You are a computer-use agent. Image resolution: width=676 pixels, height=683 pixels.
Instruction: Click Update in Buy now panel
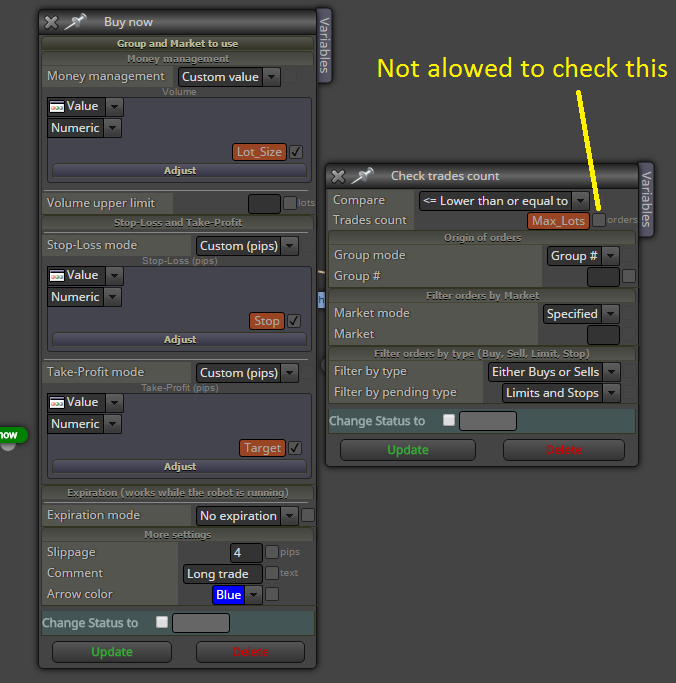coord(112,652)
